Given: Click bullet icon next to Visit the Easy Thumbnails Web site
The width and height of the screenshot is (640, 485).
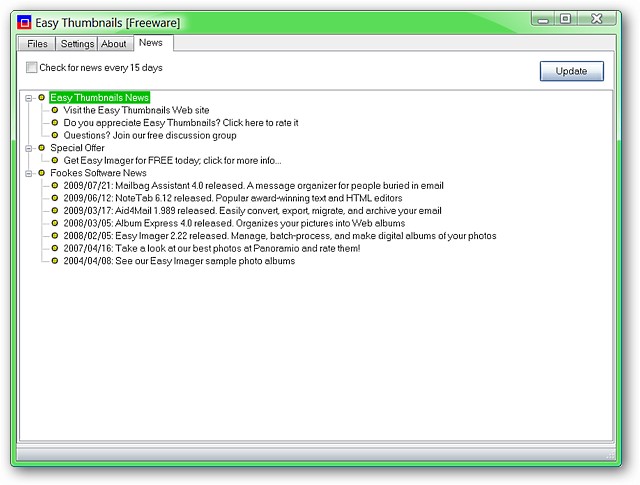Looking at the screenshot, I should (x=55, y=110).
